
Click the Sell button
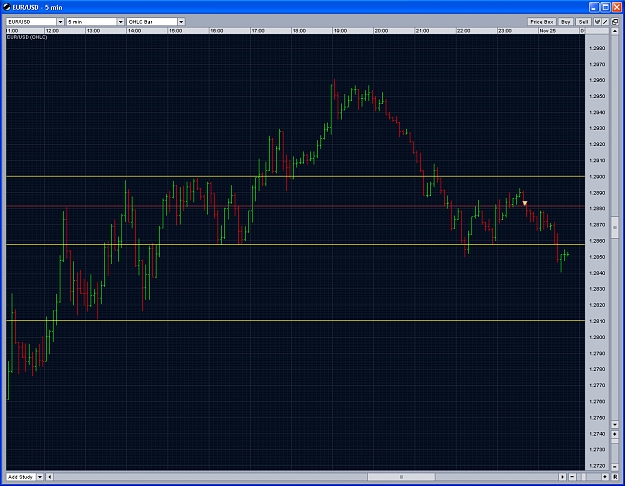[x=583, y=22]
